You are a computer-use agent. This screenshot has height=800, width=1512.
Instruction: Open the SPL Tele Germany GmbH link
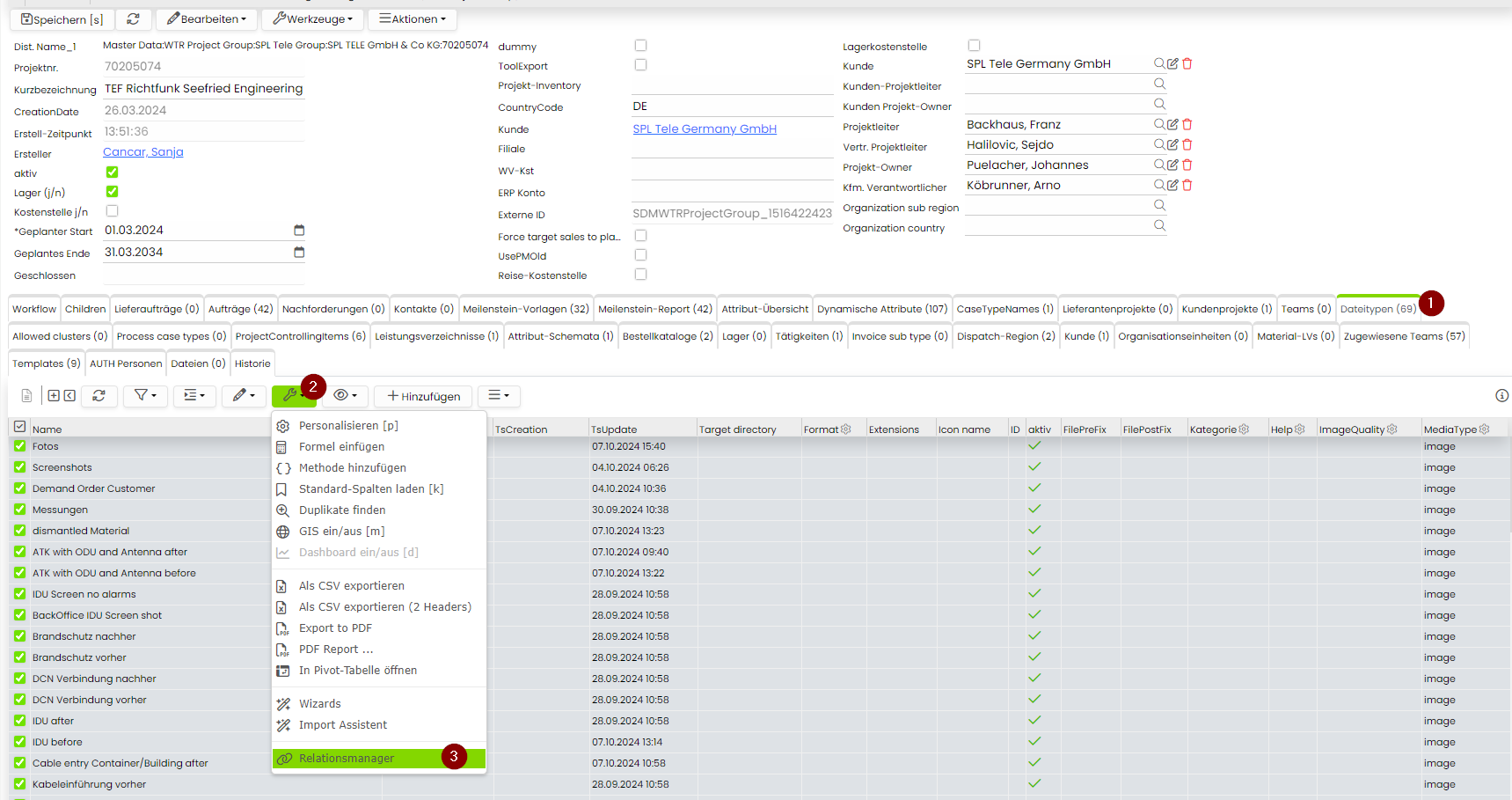tap(705, 128)
